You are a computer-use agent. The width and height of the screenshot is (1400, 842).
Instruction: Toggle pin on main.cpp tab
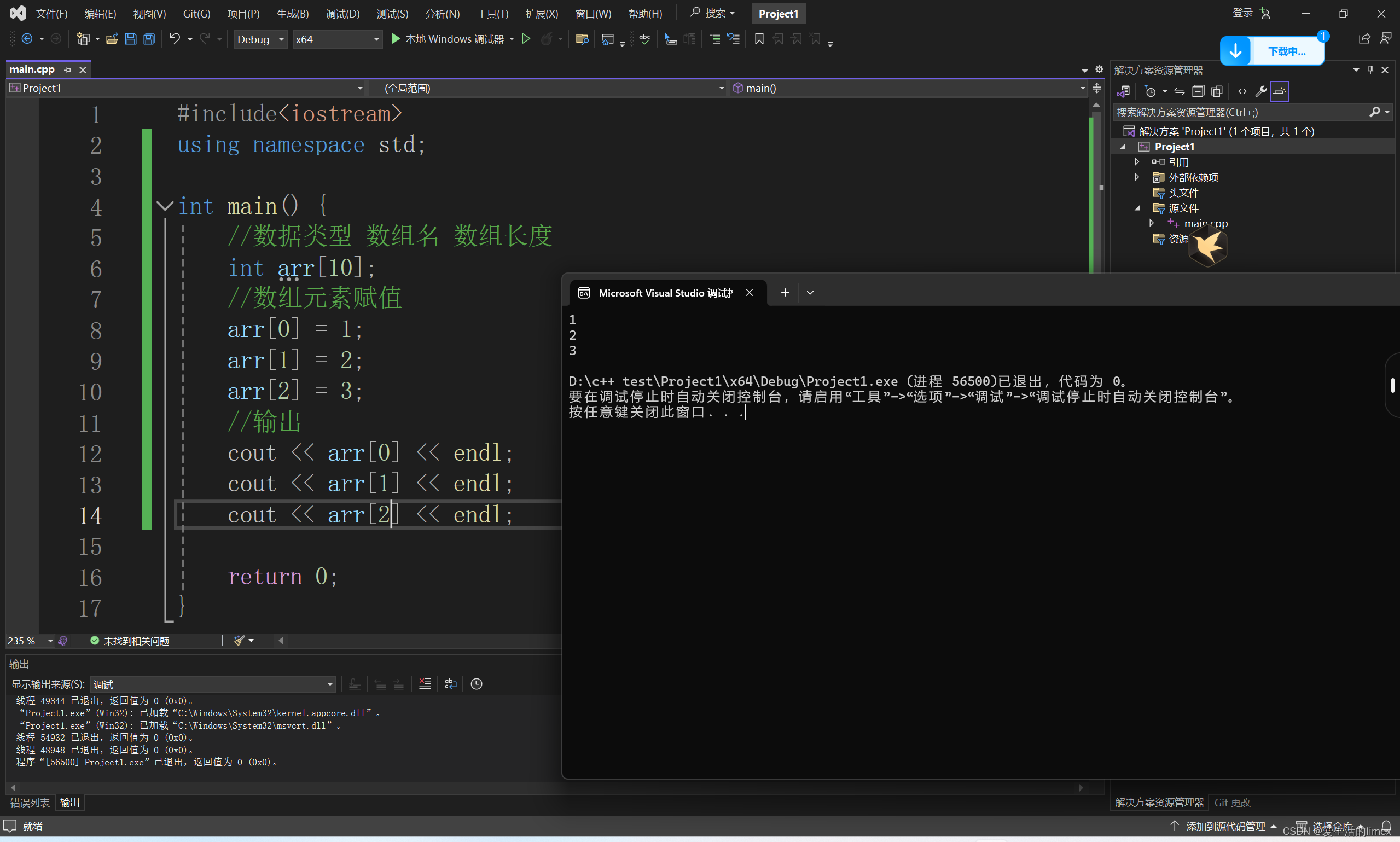(x=67, y=70)
